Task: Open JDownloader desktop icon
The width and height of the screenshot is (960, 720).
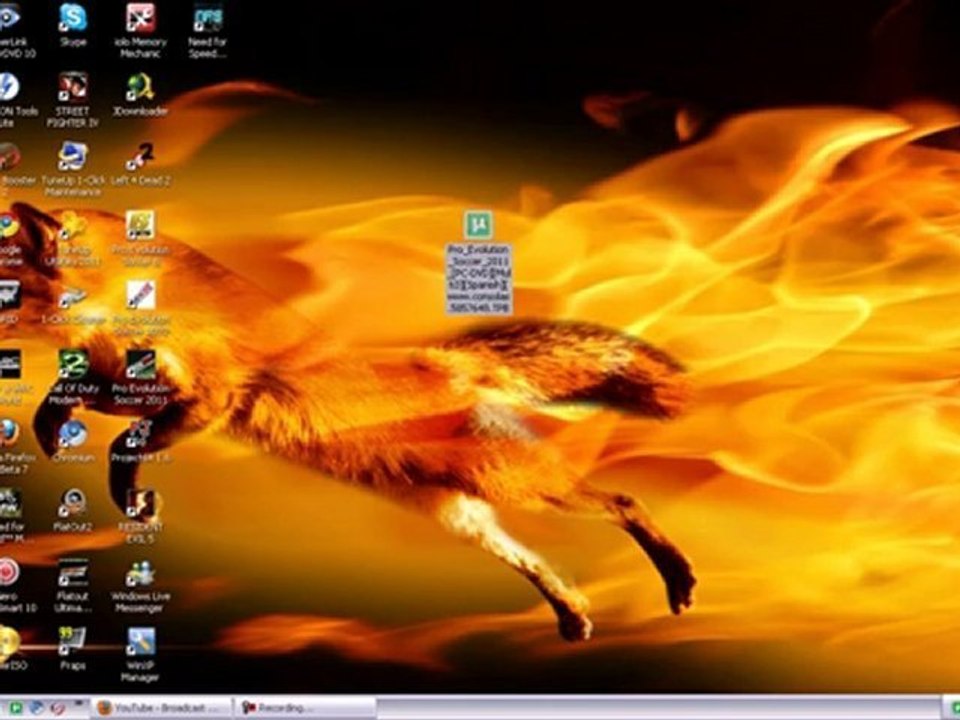Action: coord(140,94)
